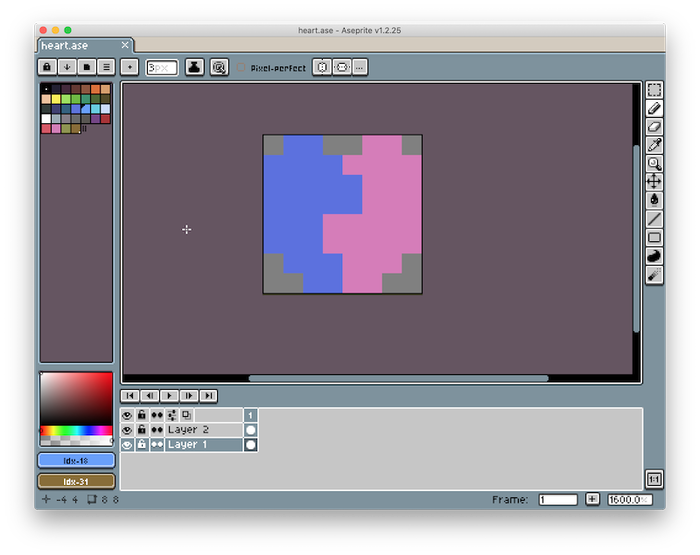Select the Rectangular Marquee tool
The height and width of the screenshot is (555, 700).
654,90
